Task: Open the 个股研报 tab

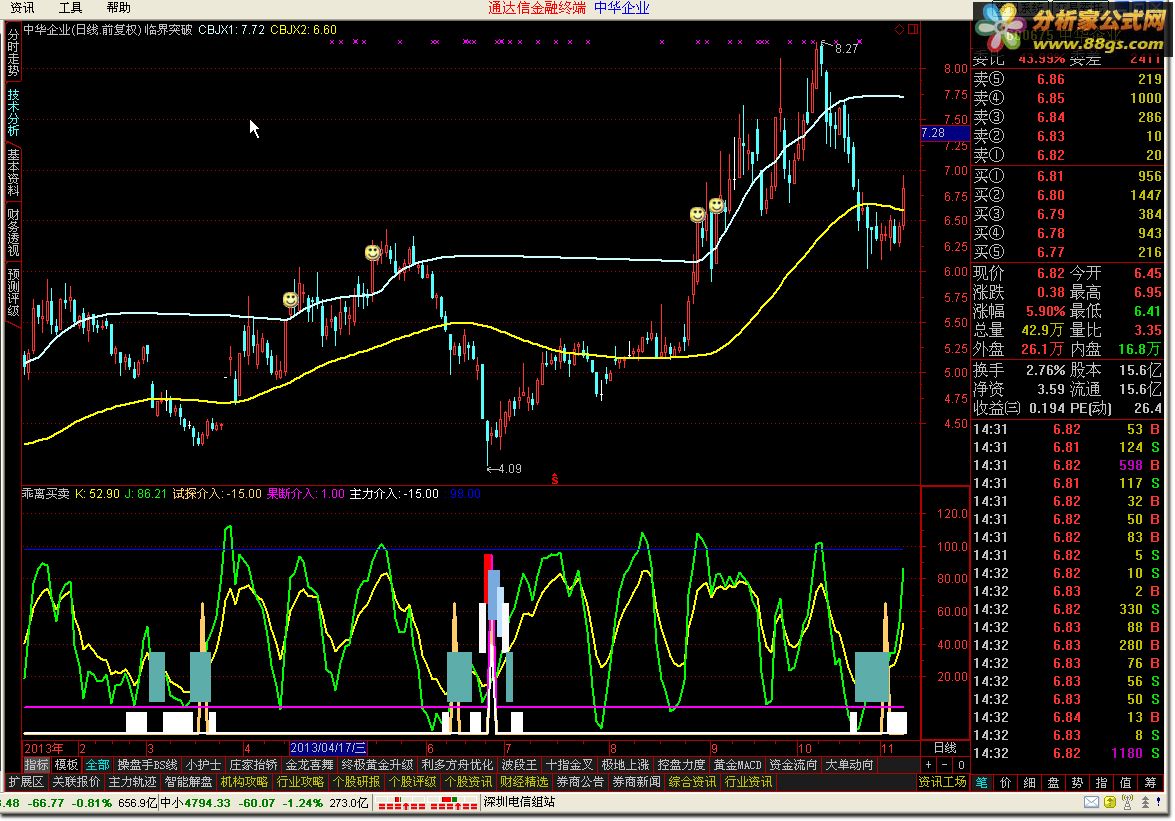Action: coord(356,782)
